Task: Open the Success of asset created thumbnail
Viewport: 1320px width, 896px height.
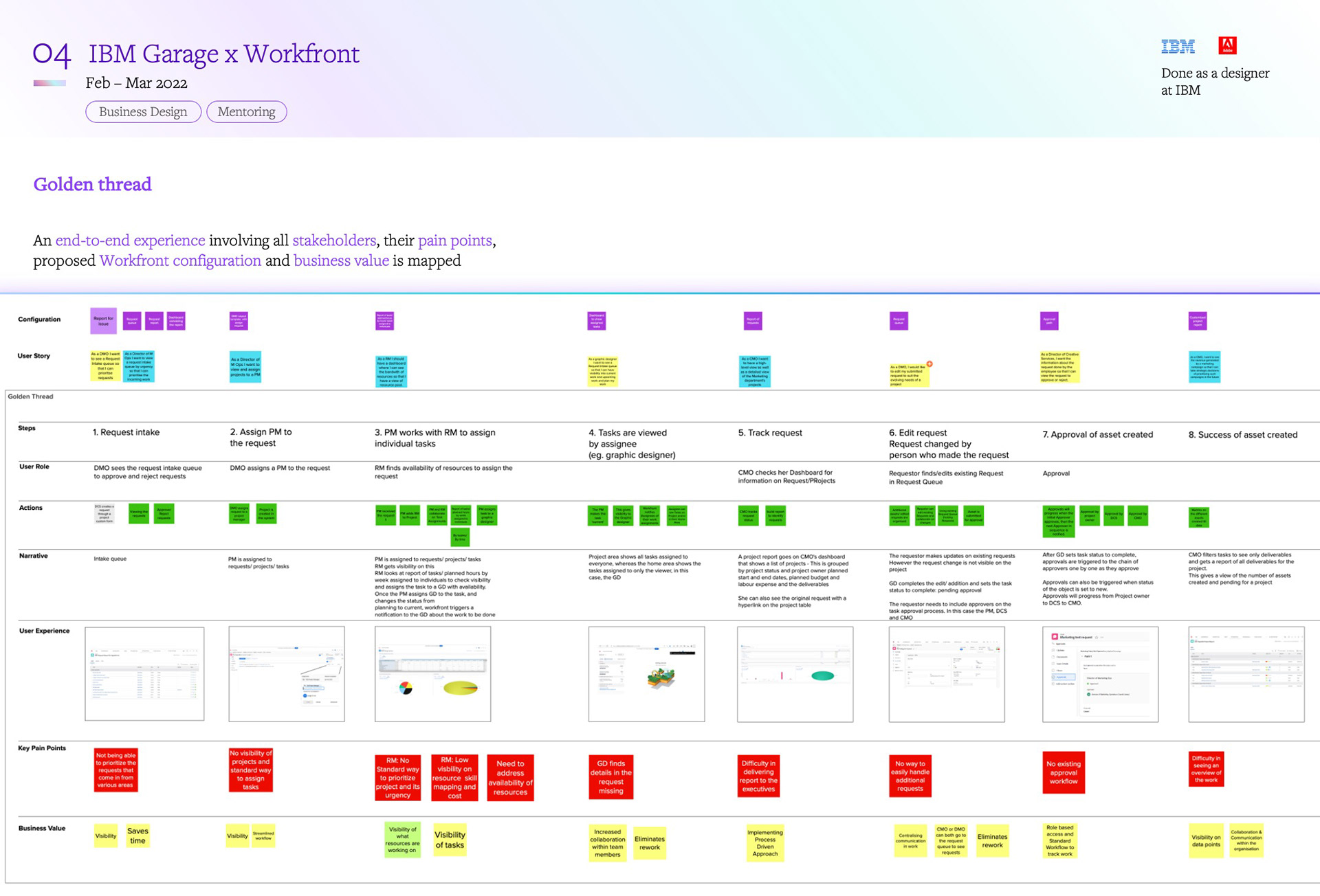Action: (x=1246, y=673)
